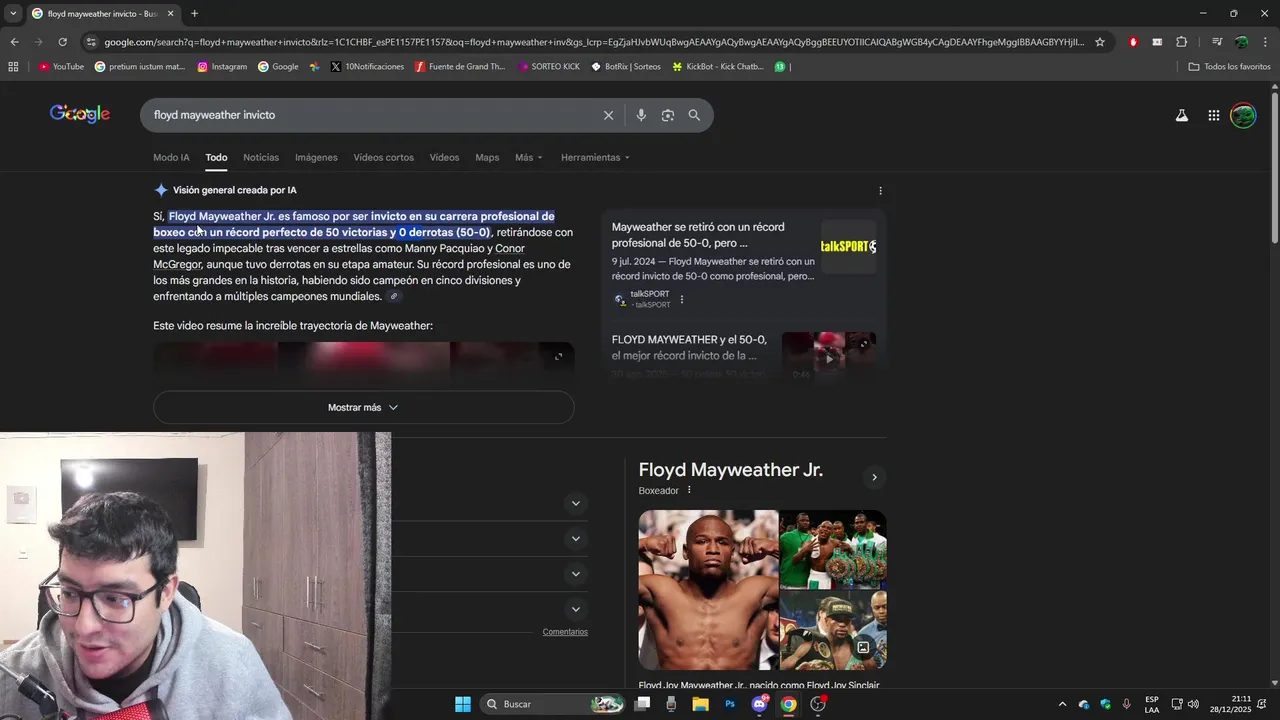This screenshot has height=720, width=1280.
Task: Open AI overview three-dot options
Action: [880, 190]
